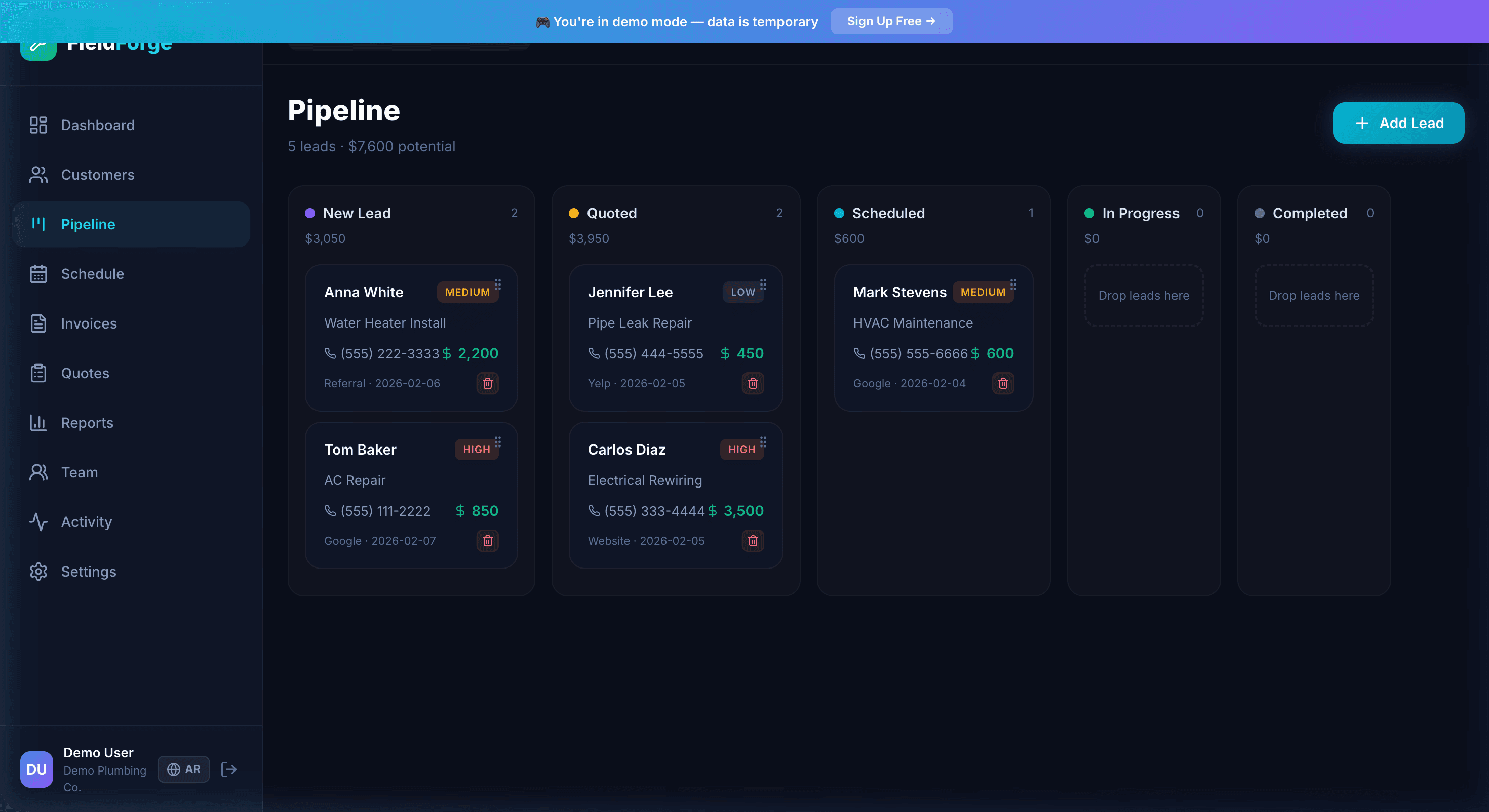Image resolution: width=1489 pixels, height=812 pixels.
Task: Click the Sign Up Free button
Action: (891, 21)
